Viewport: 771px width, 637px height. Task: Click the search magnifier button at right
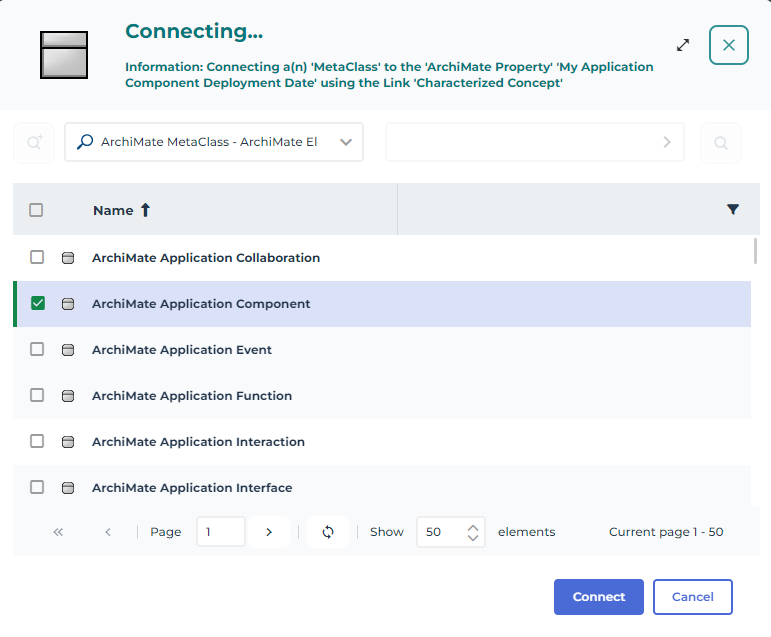click(721, 143)
